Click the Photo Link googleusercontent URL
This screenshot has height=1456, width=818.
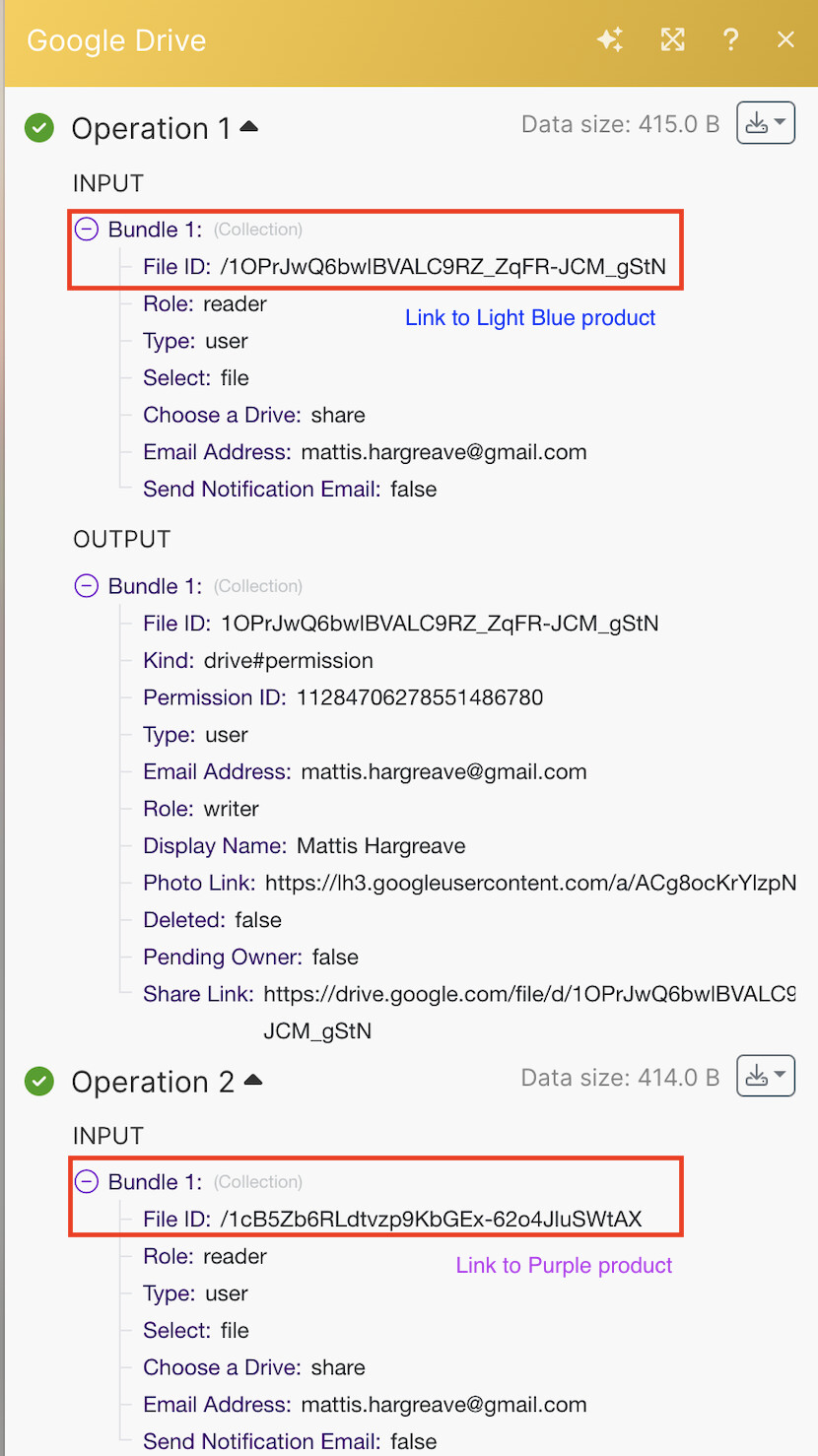click(x=529, y=883)
